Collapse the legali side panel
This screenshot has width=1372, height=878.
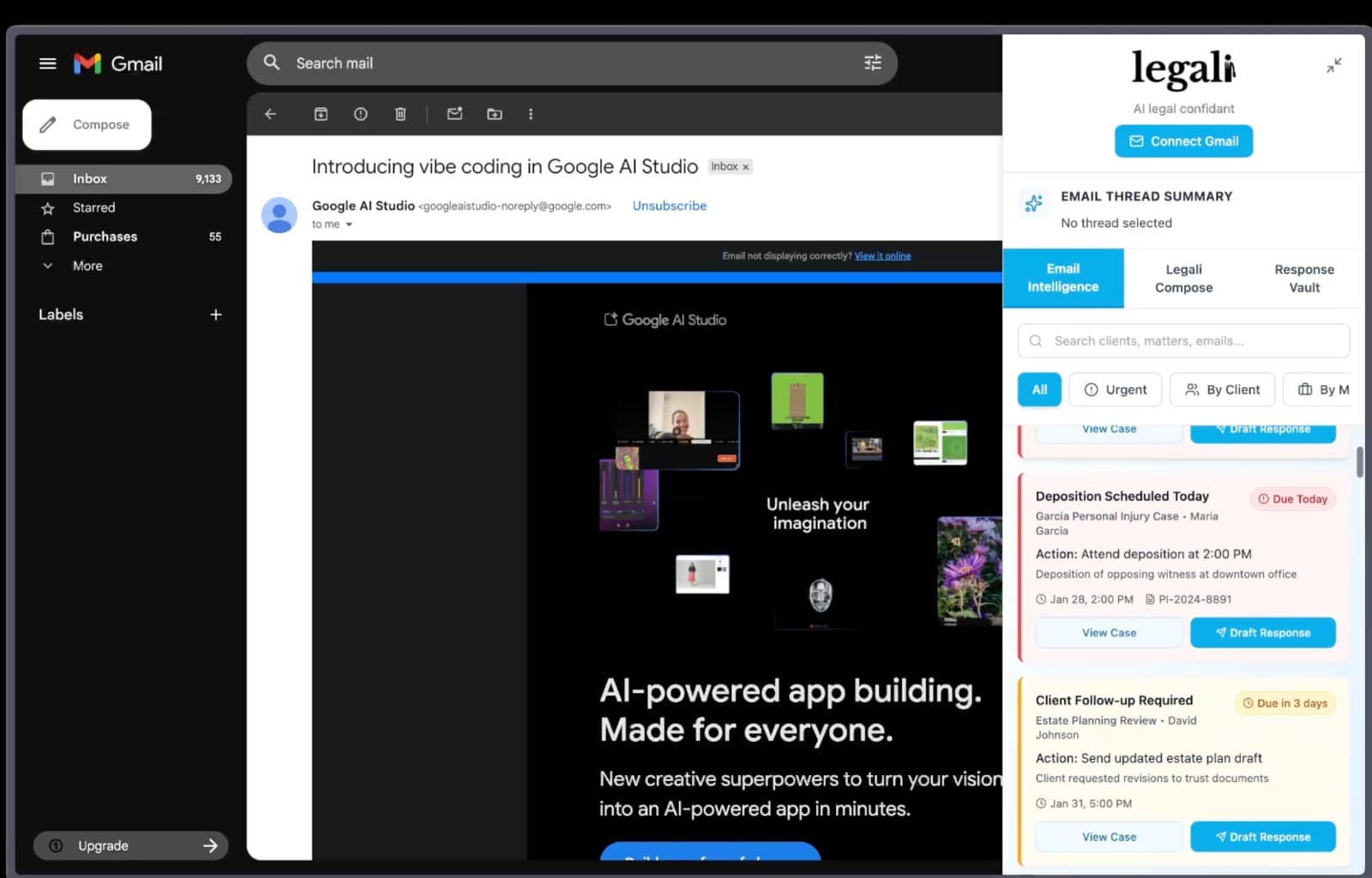1334,64
